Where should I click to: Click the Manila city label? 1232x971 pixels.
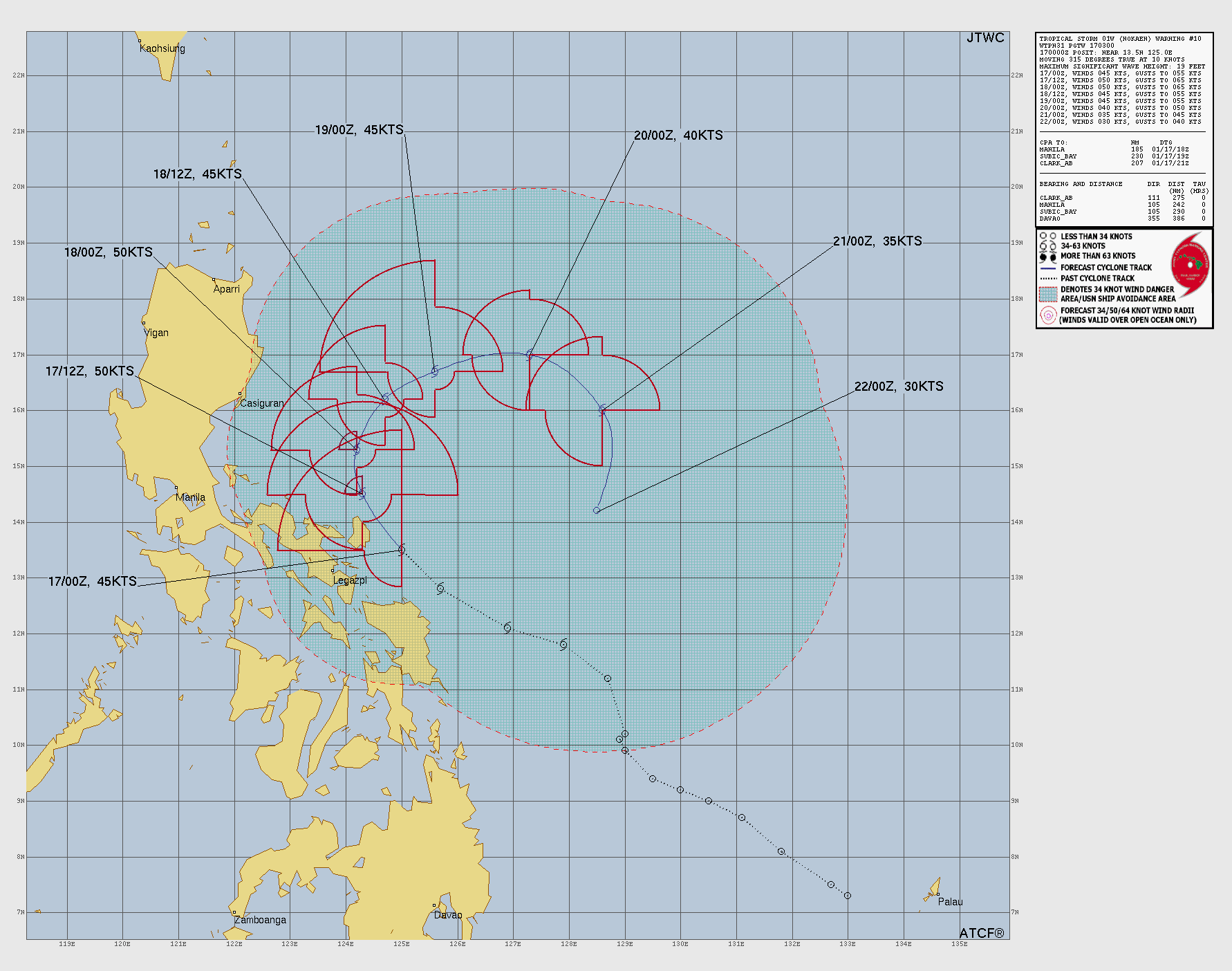click(190, 497)
